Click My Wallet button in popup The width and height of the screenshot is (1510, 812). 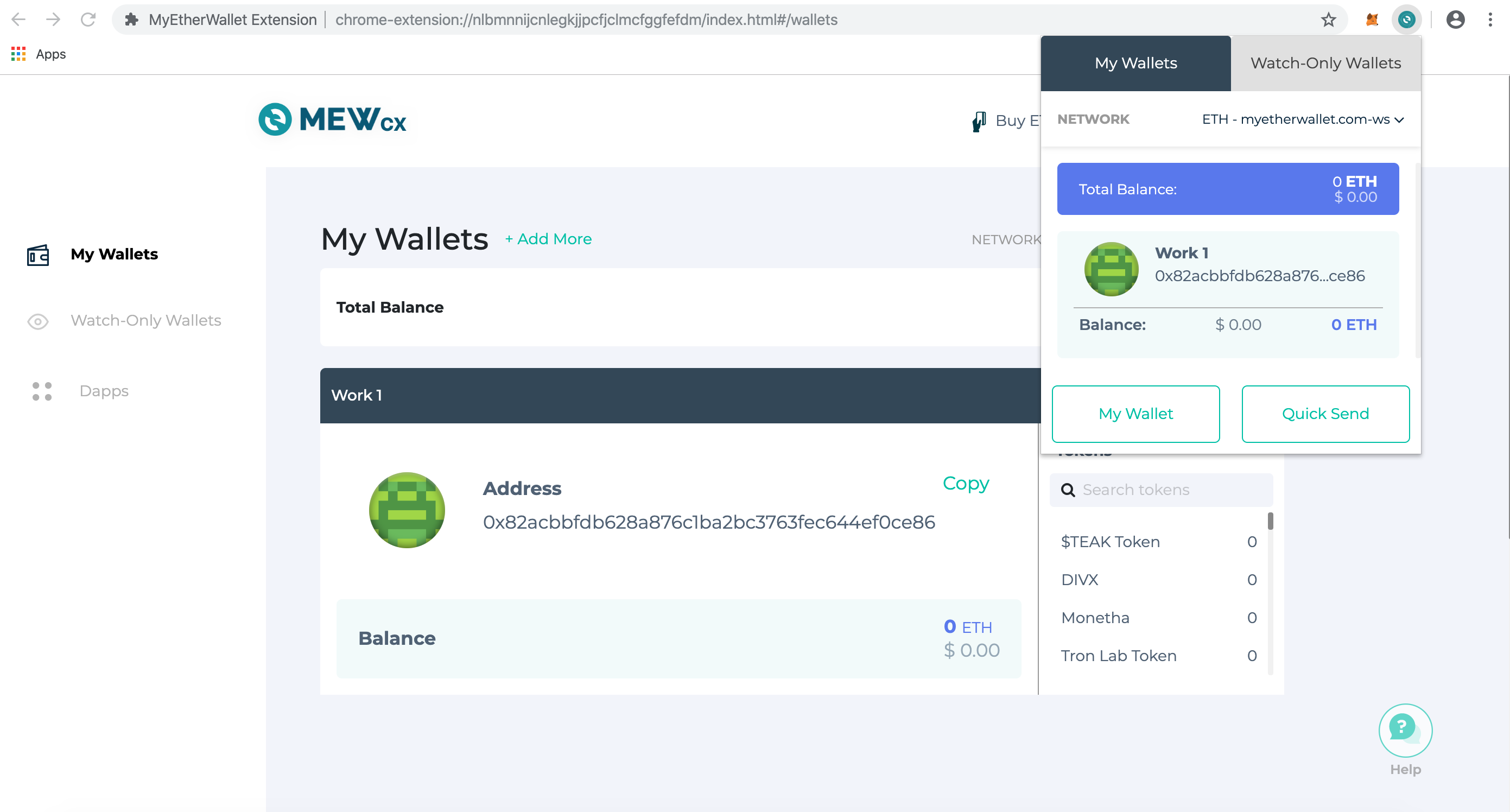coord(1135,414)
